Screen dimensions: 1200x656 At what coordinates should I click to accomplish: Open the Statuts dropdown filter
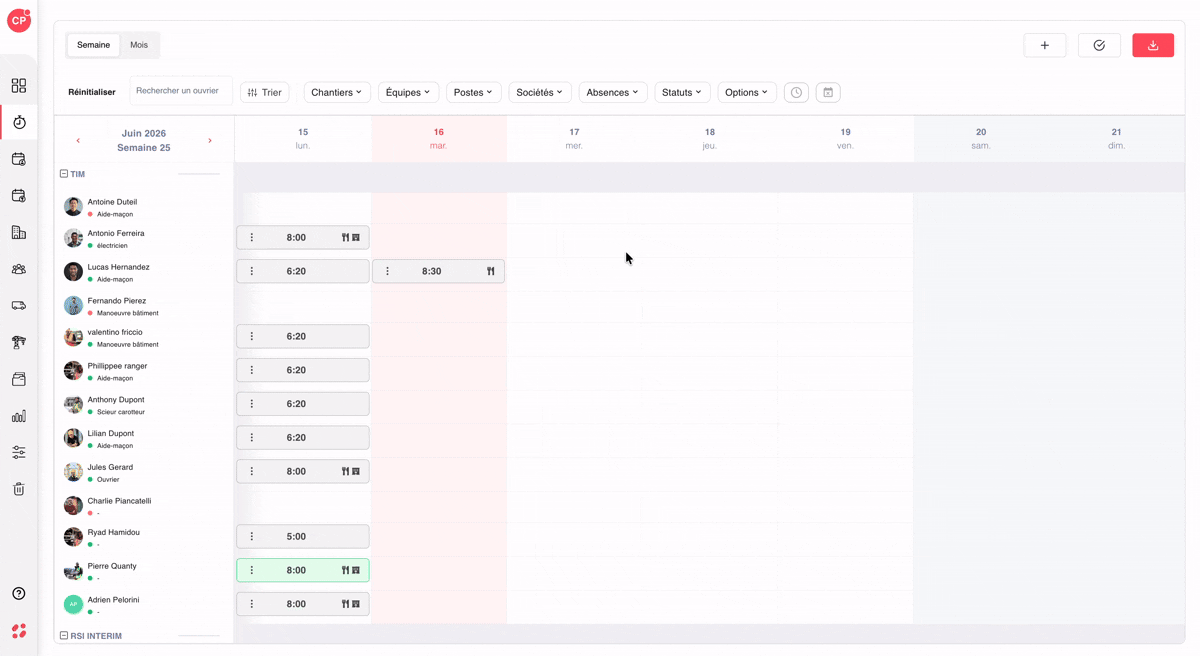pos(682,92)
